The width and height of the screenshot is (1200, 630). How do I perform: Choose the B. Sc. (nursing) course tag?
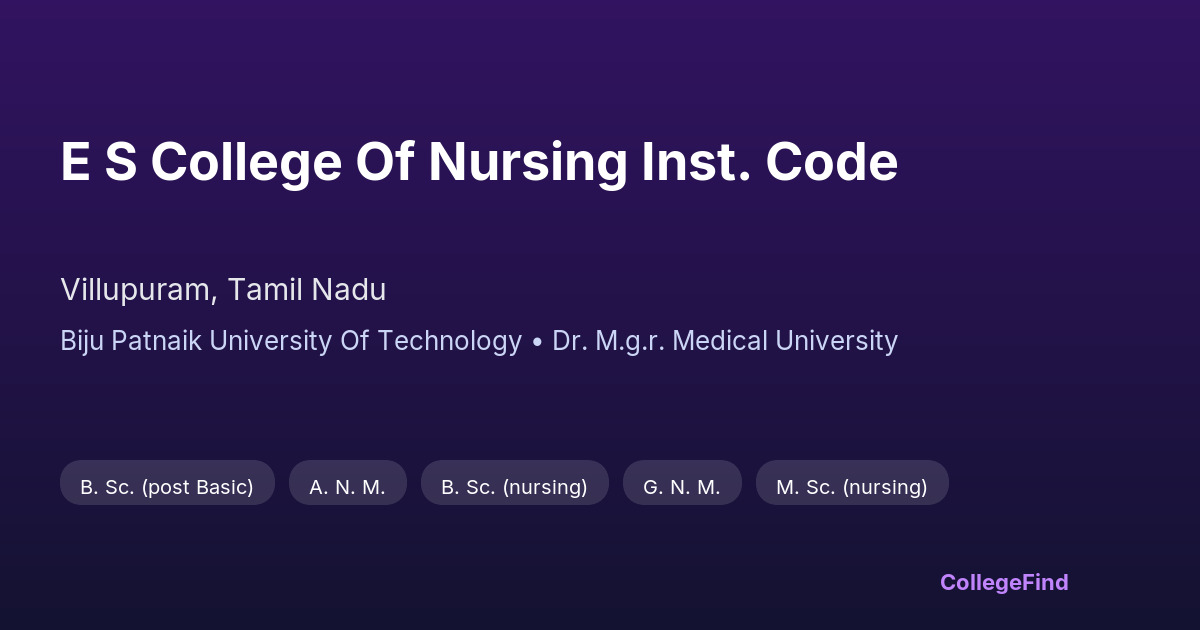click(x=514, y=487)
